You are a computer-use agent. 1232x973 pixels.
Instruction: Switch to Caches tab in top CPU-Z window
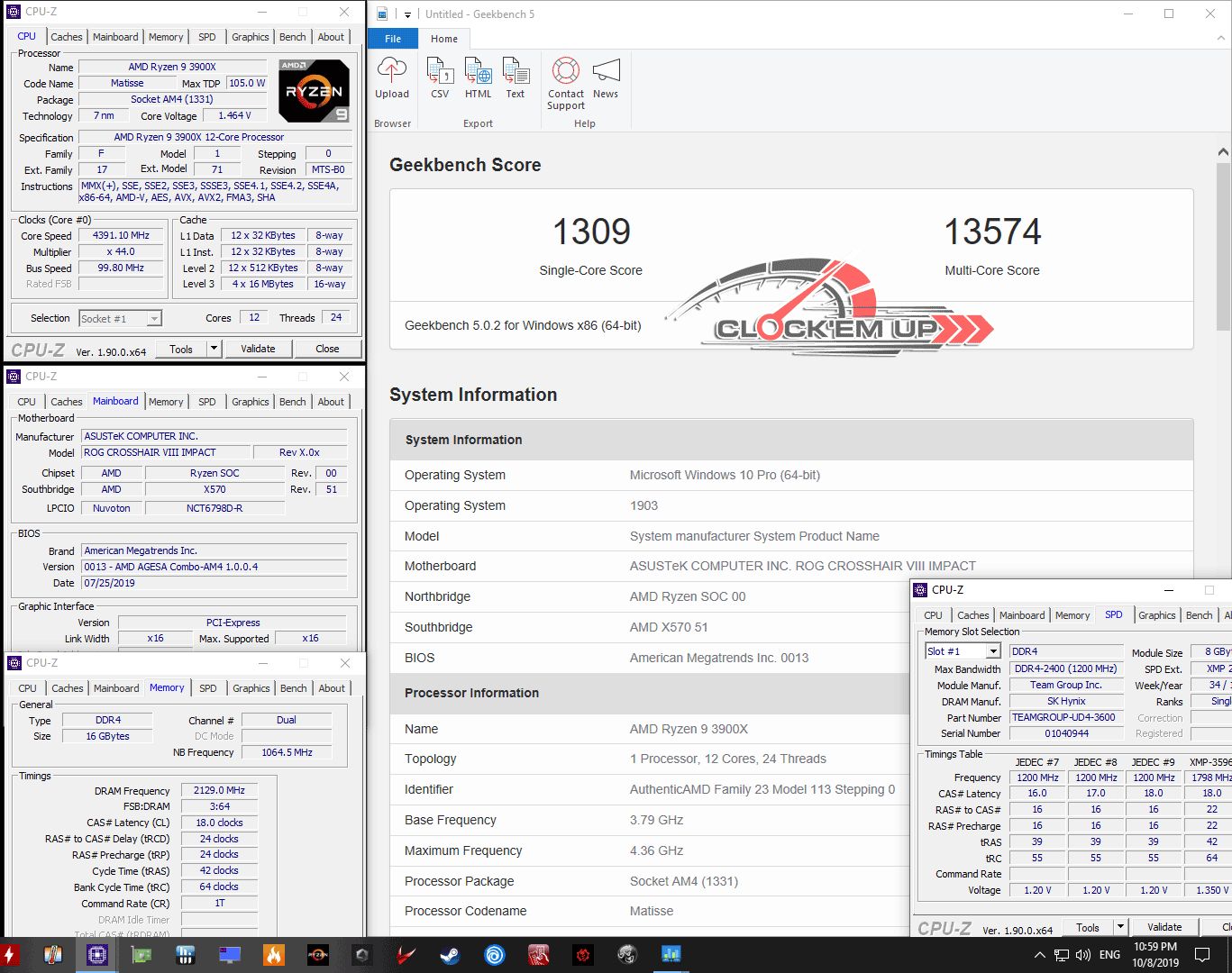pos(67,37)
